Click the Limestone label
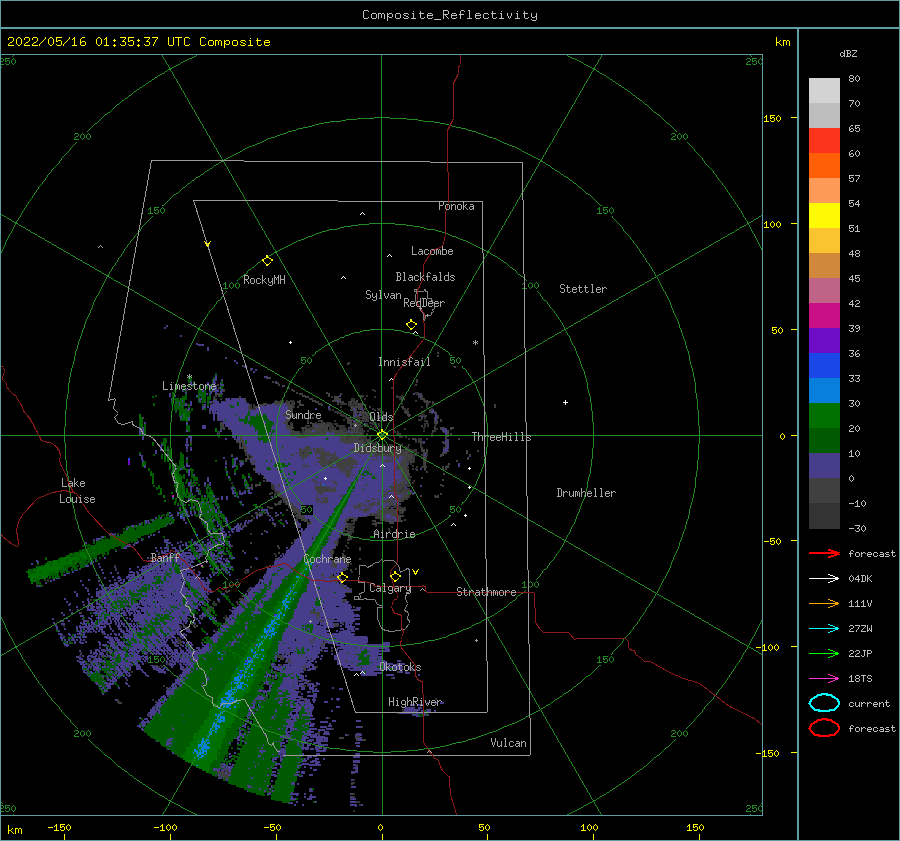Image resolution: width=900 pixels, height=841 pixels. tap(189, 386)
